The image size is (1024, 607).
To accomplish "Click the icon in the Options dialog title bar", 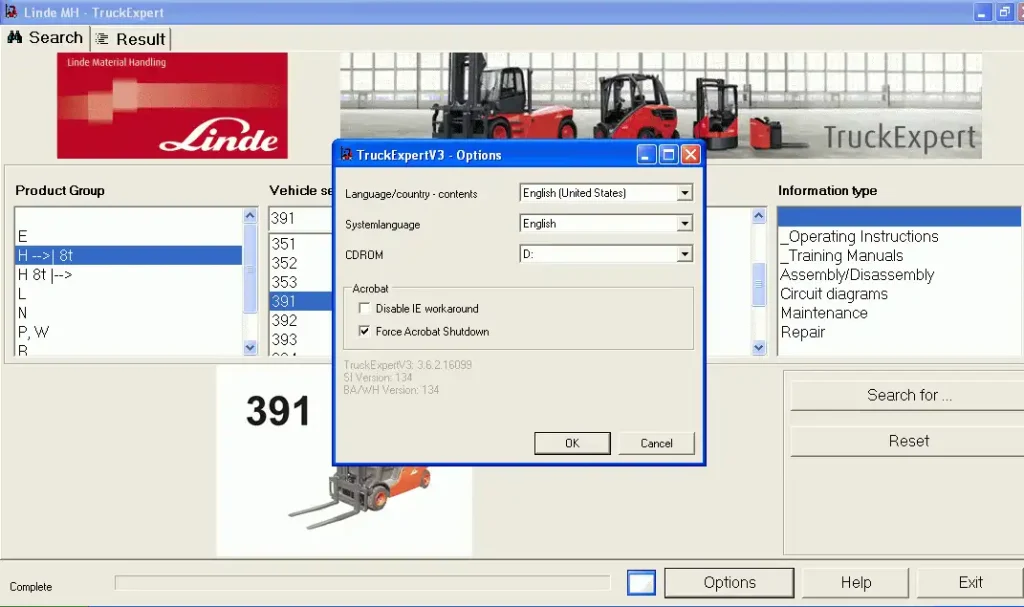I will click(344, 154).
